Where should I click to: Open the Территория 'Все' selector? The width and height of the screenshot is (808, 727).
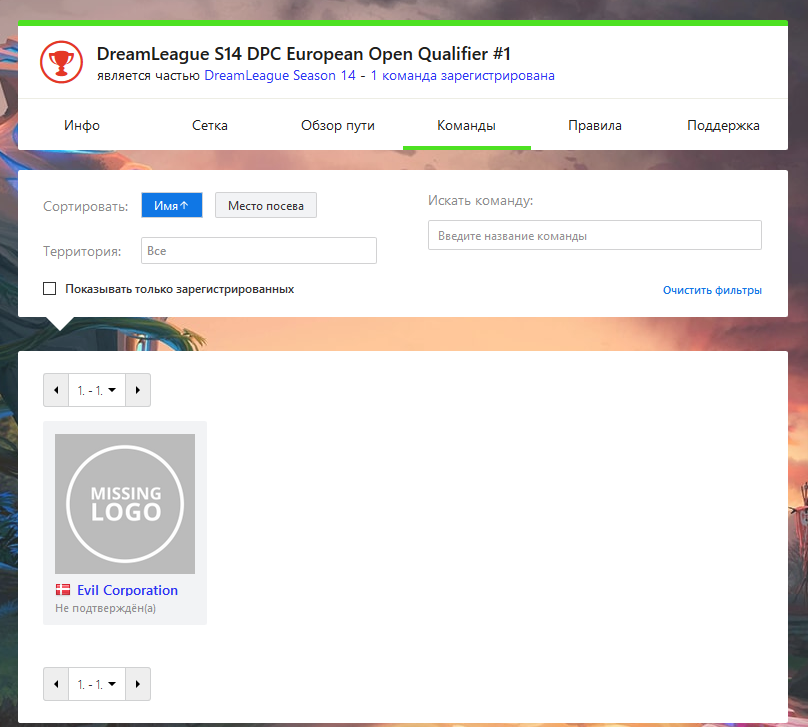(x=259, y=250)
